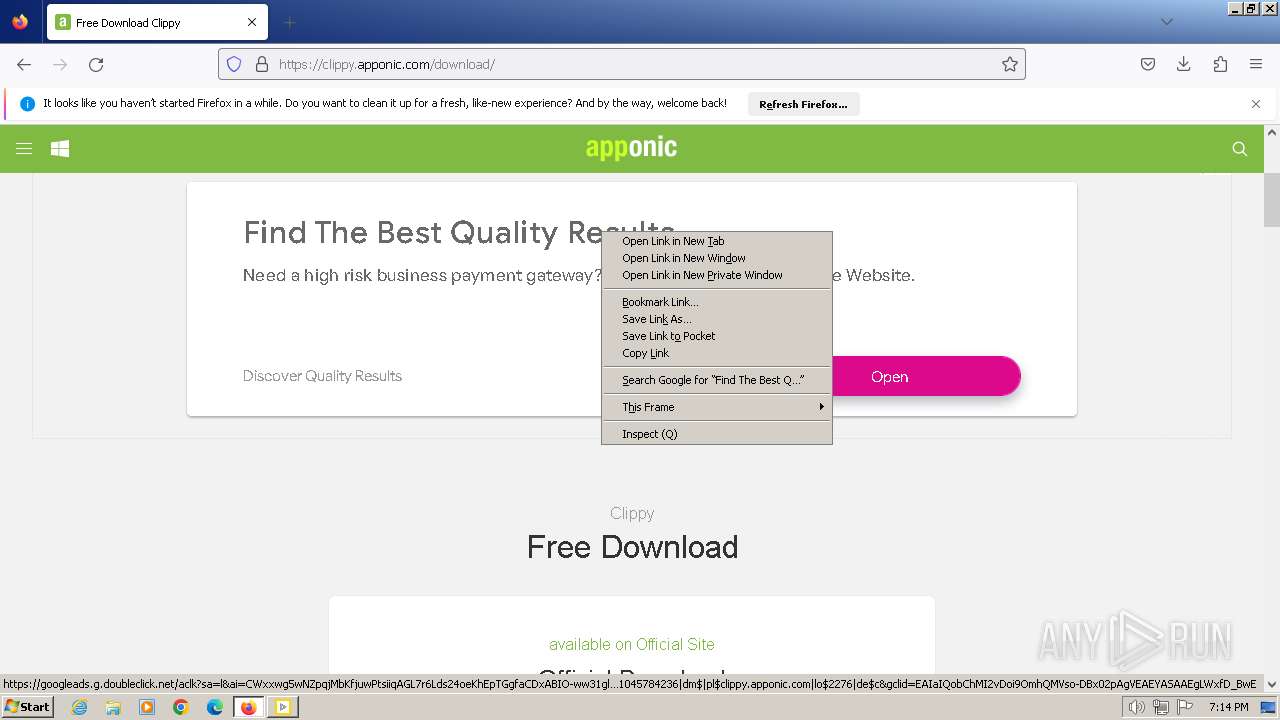Open the Apponic search magnifier icon
The height and width of the screenshot is (720, 1280).
(x=1240, y=149)
